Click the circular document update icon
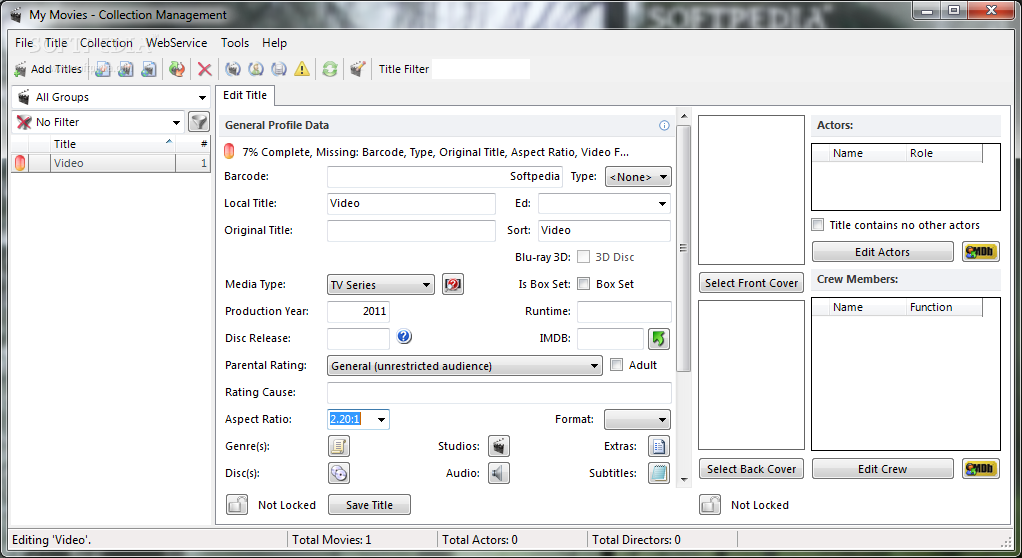The height and width of the screenshot is (558, 1022). tap(279, 69)
